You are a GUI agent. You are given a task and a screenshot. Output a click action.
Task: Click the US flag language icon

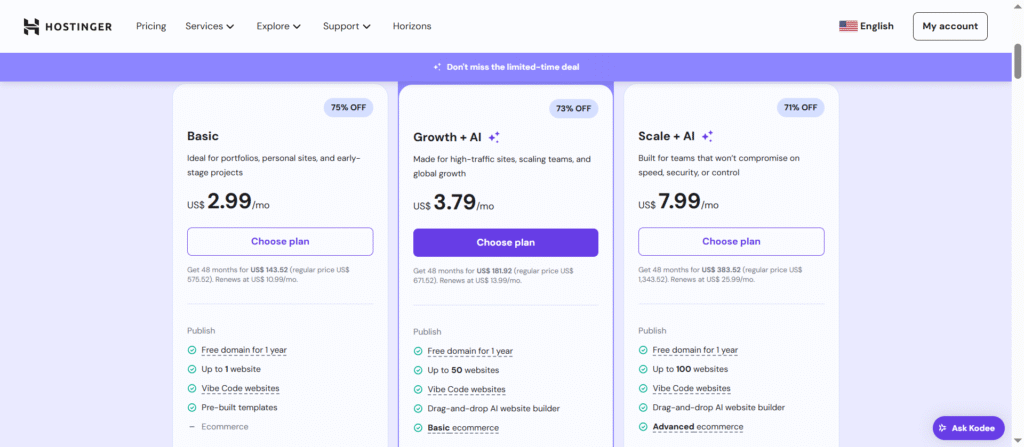point(848,26)
